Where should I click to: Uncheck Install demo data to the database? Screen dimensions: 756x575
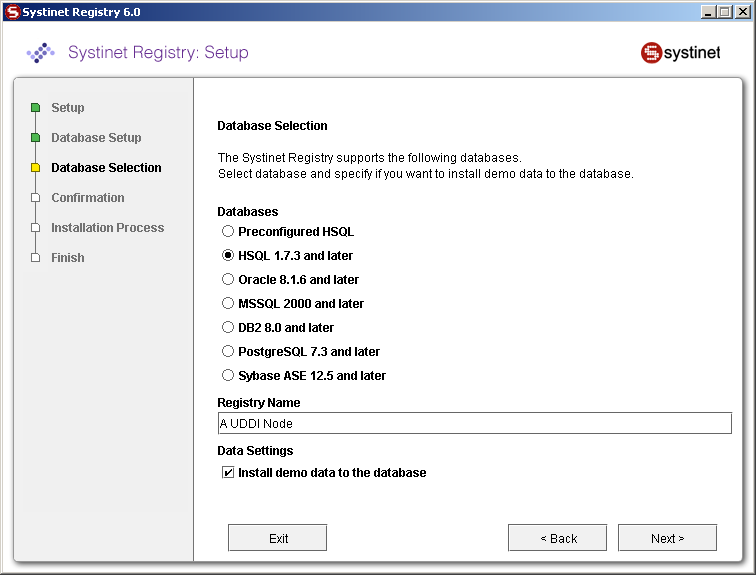228,473
